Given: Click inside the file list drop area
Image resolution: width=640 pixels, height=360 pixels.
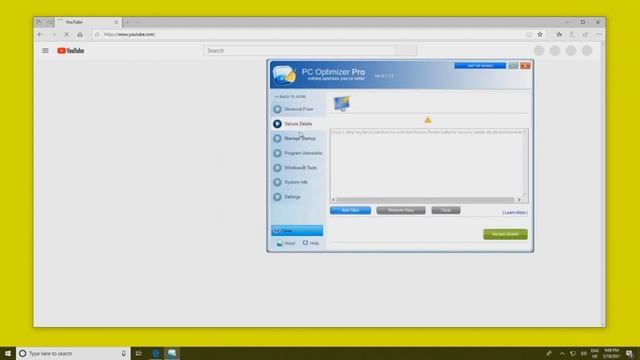Looking at the screenshot, I should click(427, 165).
